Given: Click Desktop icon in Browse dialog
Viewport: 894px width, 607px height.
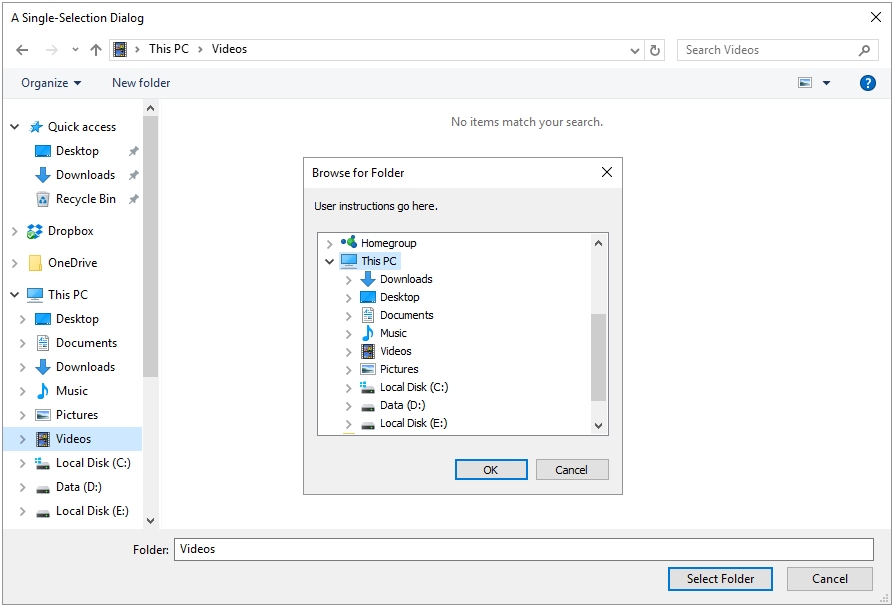Looking at the screenshot, I should [x=368, y=297].
